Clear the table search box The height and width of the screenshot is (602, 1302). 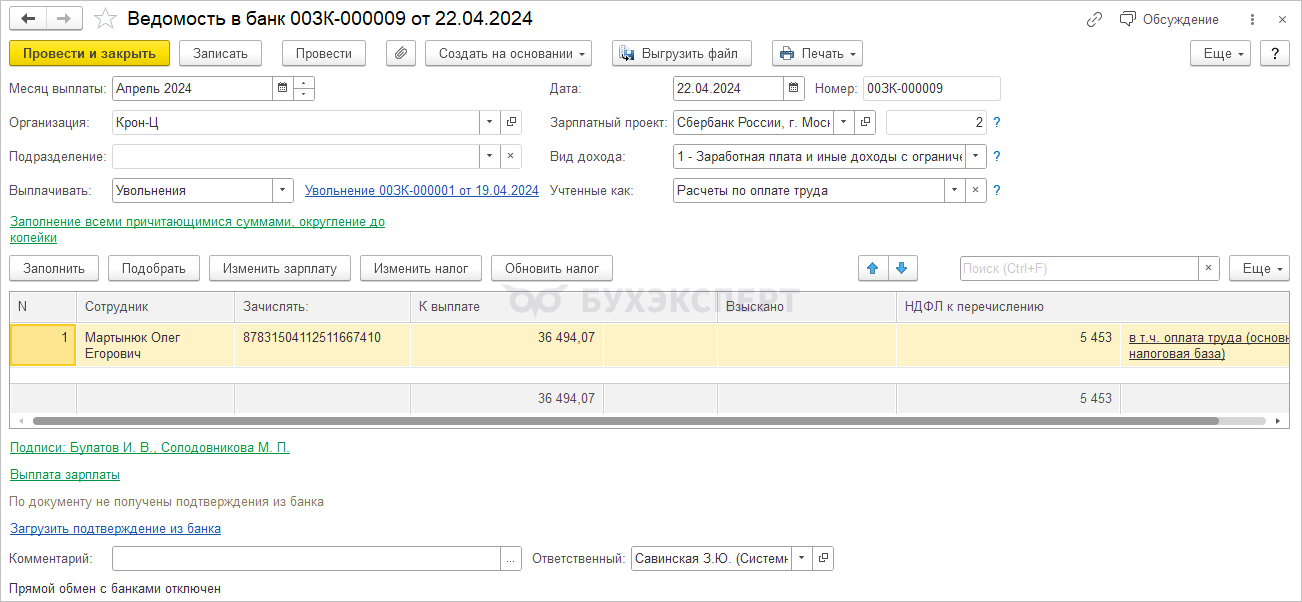tap(1209, 268)
